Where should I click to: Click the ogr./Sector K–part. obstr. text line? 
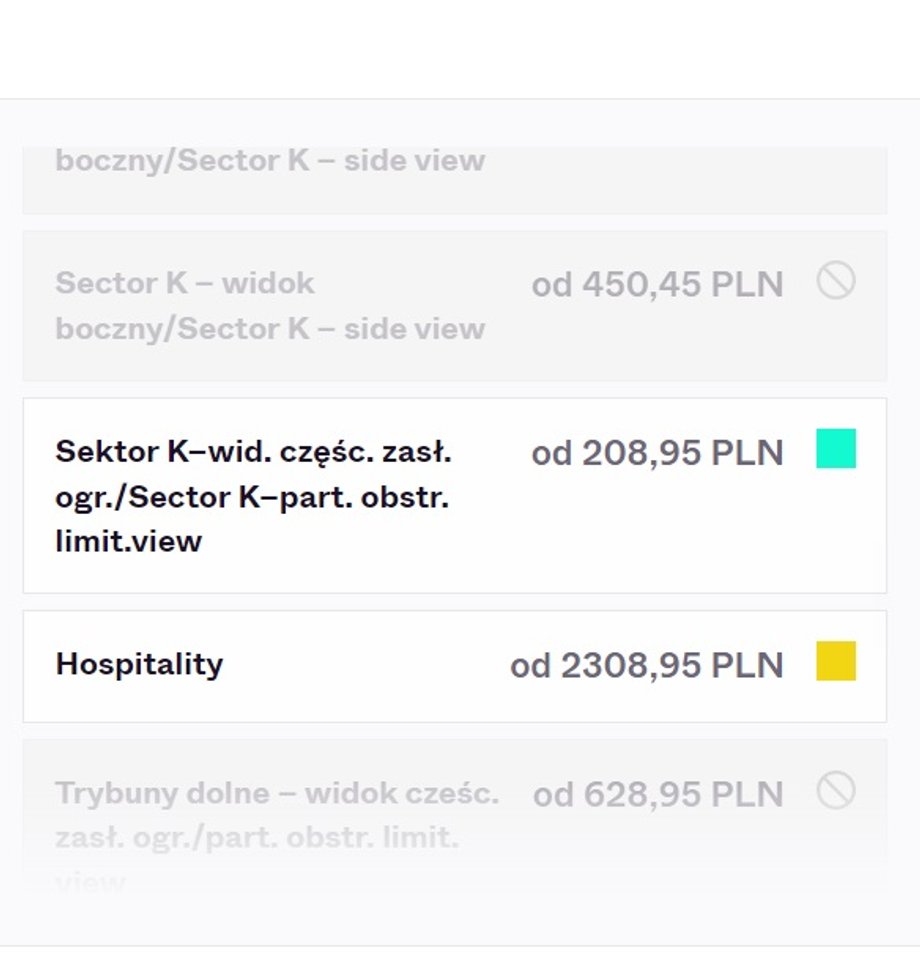tap(252, 498)
